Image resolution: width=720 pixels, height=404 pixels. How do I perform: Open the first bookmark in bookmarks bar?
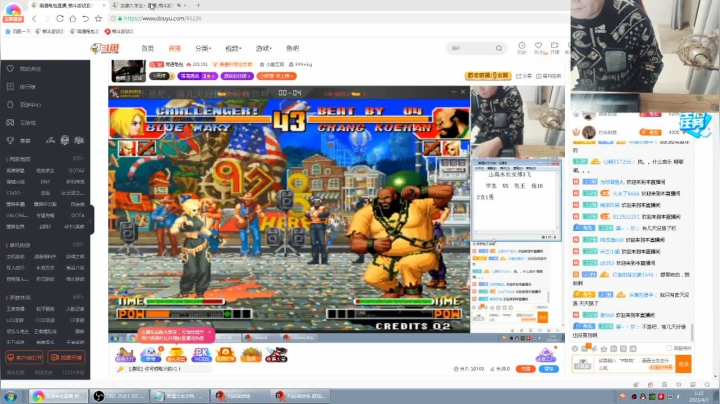point(18,31)
